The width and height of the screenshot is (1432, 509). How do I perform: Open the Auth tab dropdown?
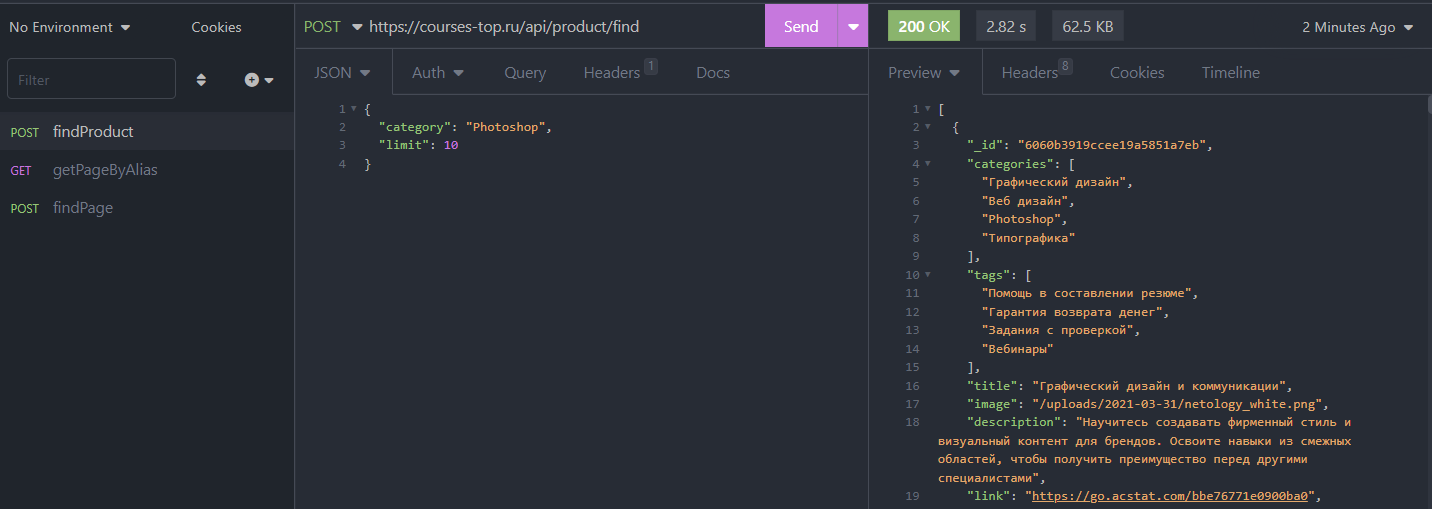pyautogui.click(x=438, y=73)
